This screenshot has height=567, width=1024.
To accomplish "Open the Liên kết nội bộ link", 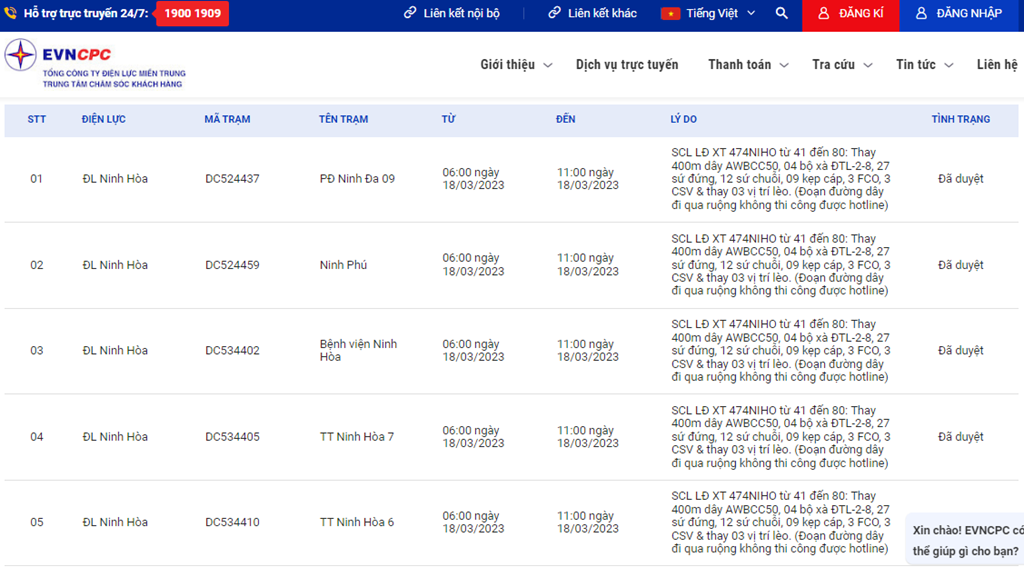I will point(461,14).
